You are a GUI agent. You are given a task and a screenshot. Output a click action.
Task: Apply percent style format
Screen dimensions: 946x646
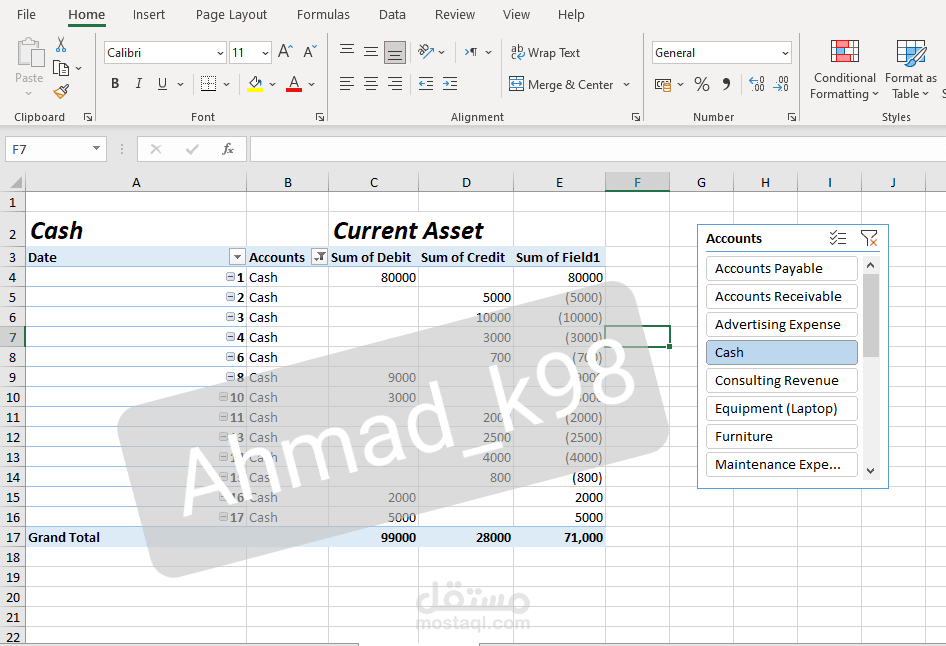click(702, 84)
